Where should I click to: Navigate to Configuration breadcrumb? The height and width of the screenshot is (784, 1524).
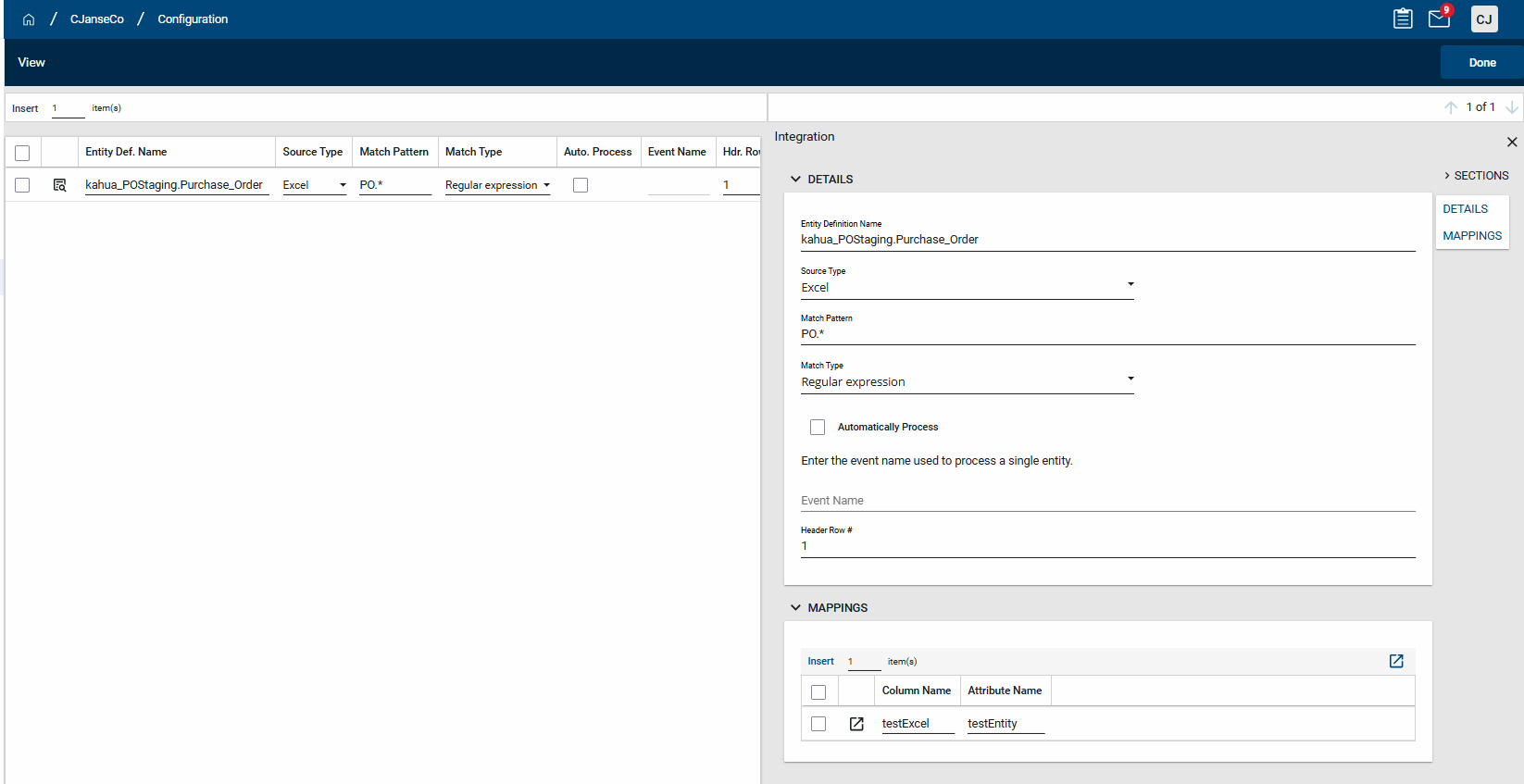[x=193, y=19]
